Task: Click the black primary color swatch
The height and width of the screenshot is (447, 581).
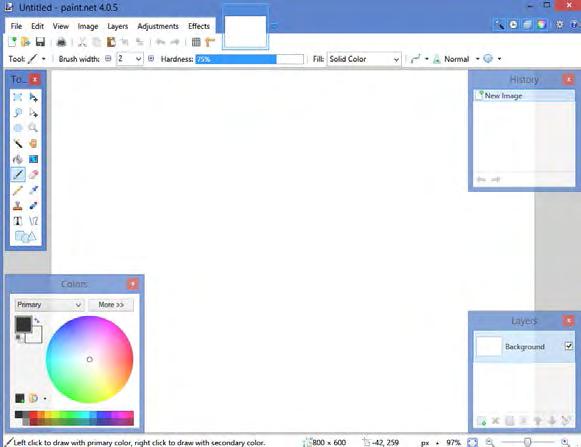Action: (x=23, y=324)
